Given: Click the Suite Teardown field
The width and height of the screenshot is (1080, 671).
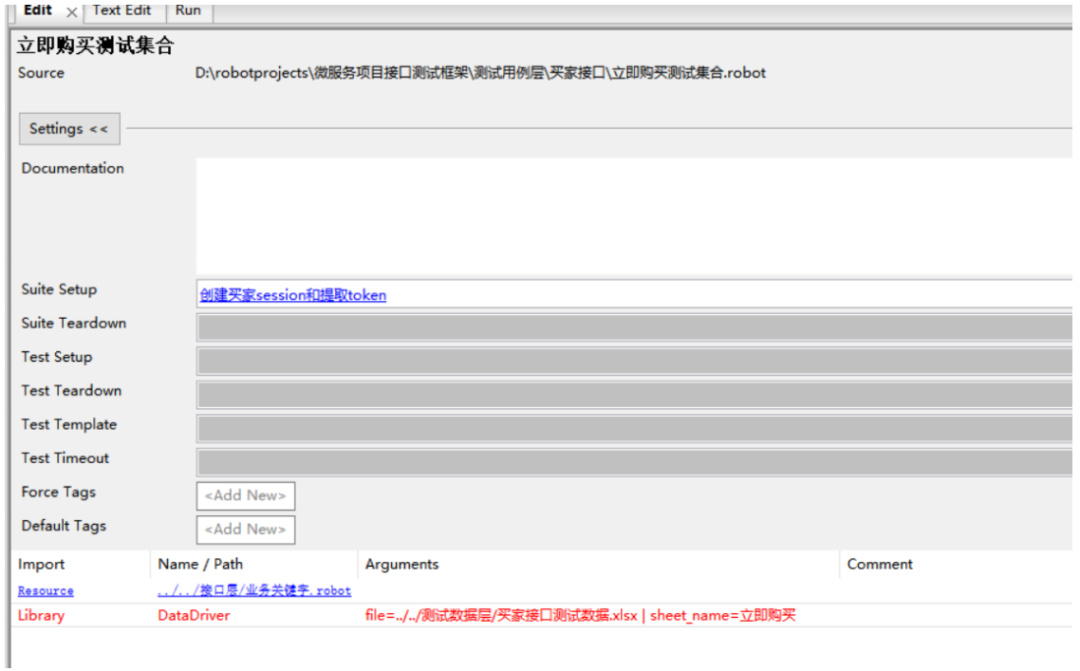Looking at the screenshot, I should 634,327.
